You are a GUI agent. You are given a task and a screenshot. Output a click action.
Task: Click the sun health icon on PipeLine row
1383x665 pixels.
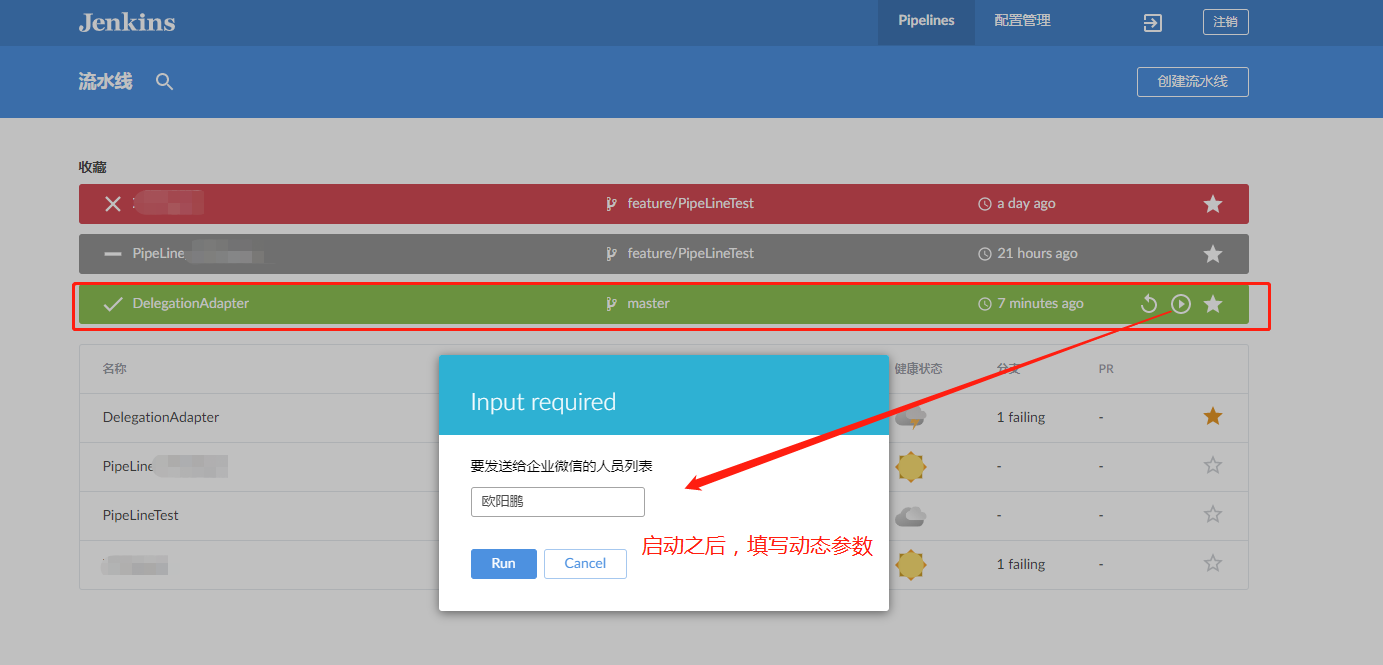910,466
